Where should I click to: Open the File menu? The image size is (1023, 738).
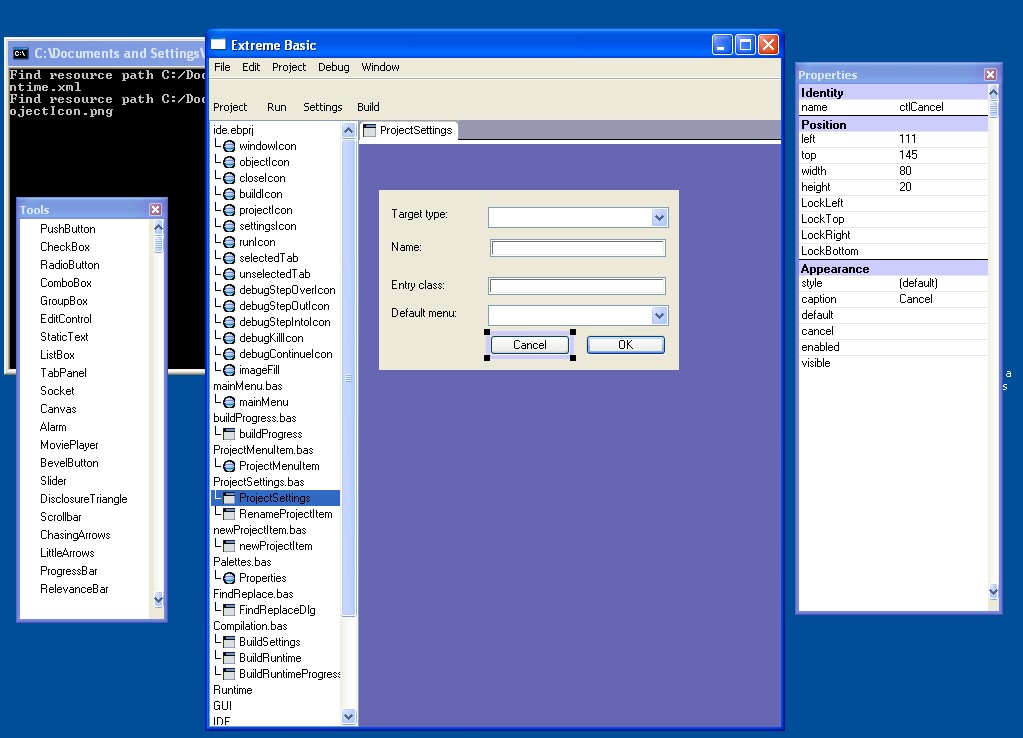[x=222, y=67]
